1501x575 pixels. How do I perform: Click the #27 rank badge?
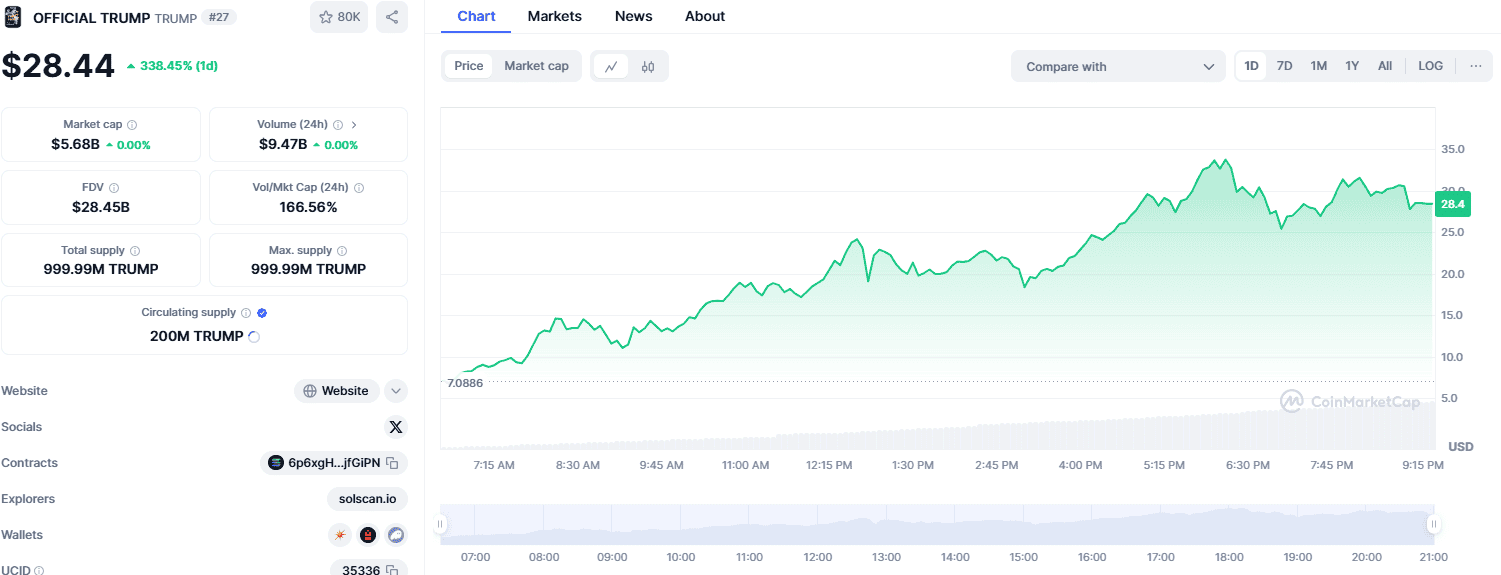click(x=219, y=17)
